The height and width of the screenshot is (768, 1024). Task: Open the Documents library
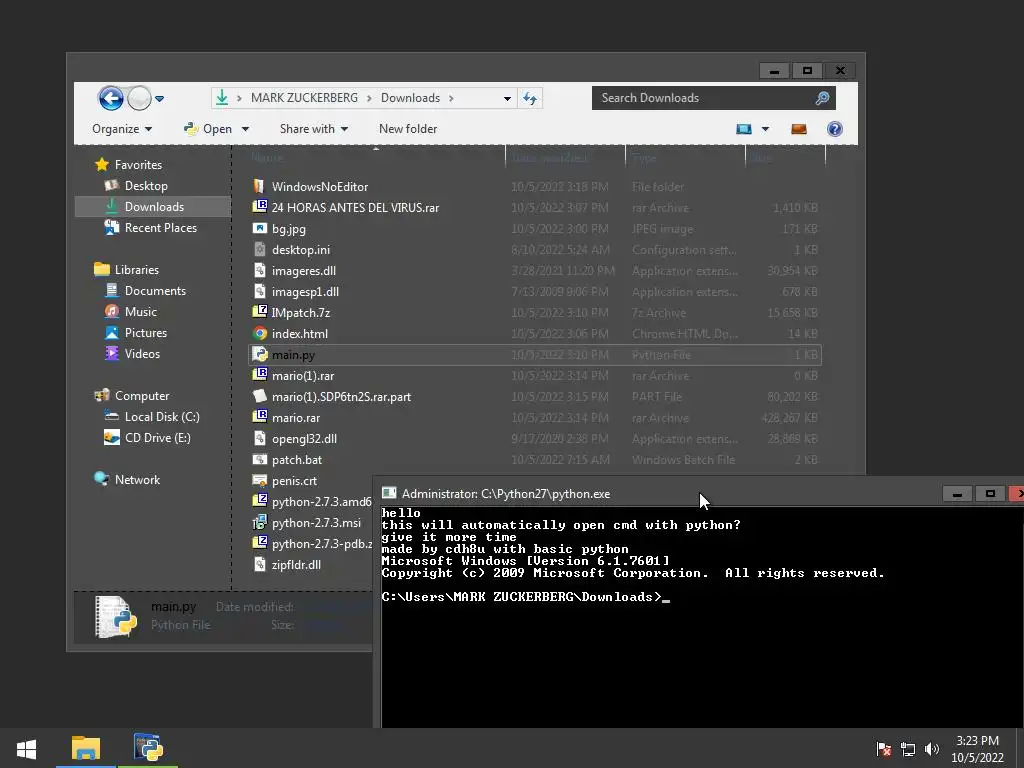(x=146, y=291)
